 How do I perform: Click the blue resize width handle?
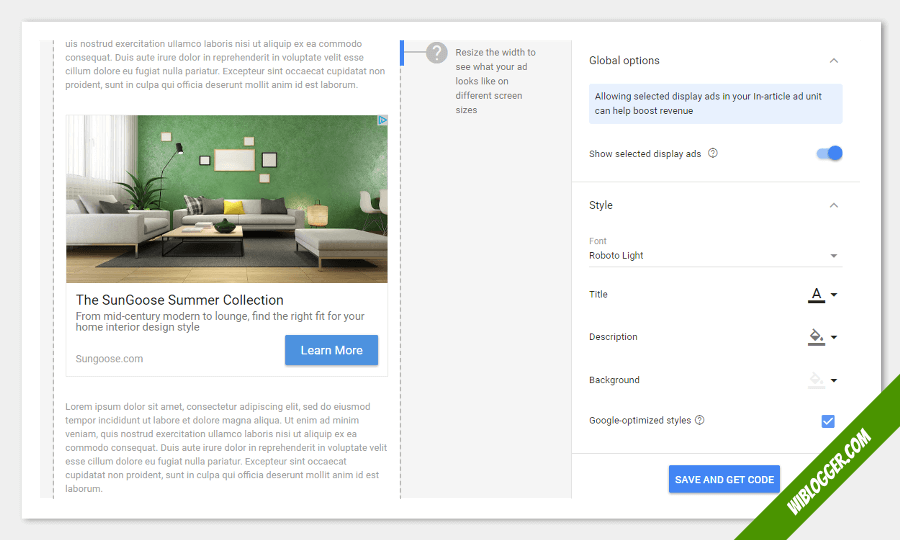pos(402,53)
